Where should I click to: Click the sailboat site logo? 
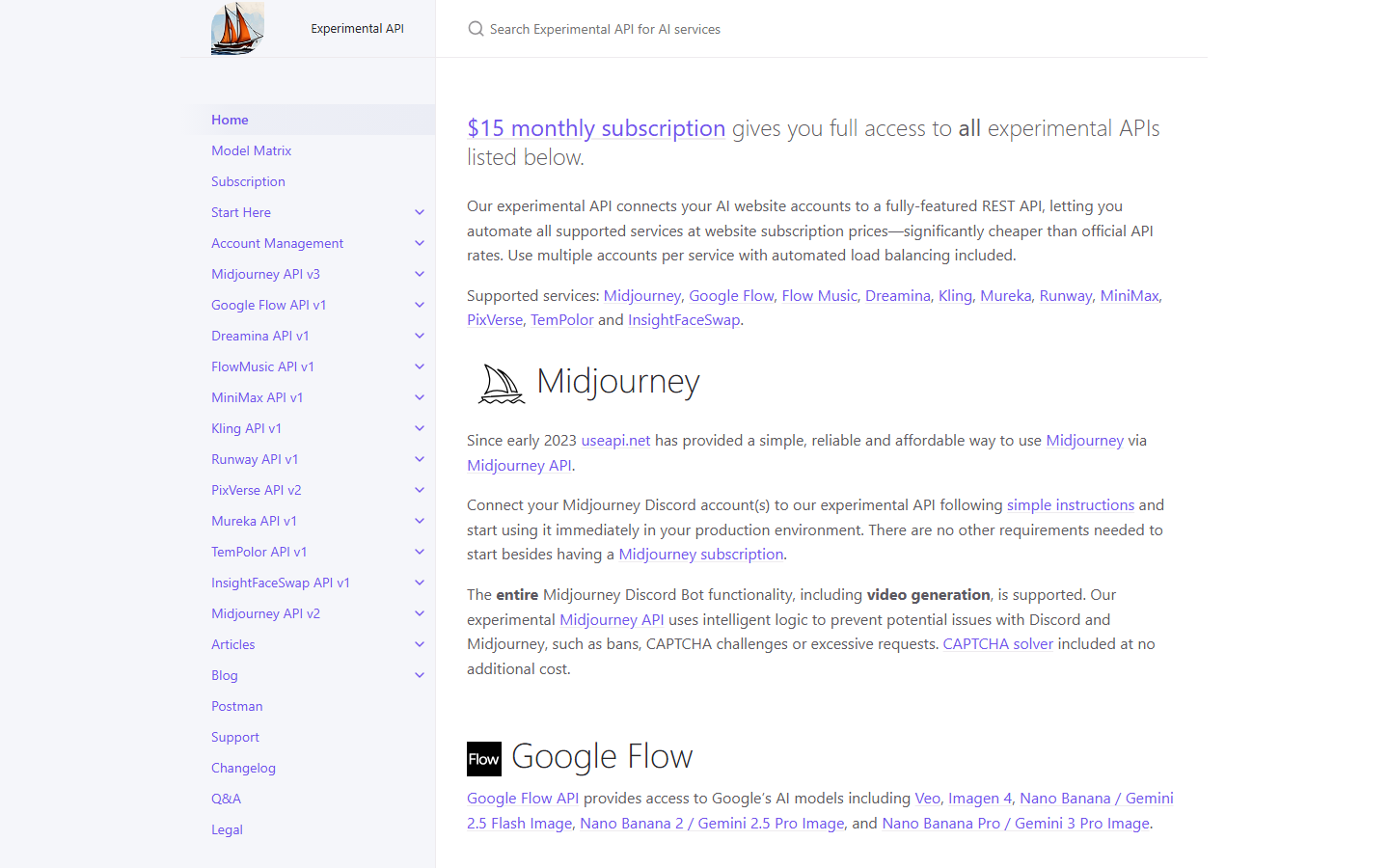[x=237, y=28]
